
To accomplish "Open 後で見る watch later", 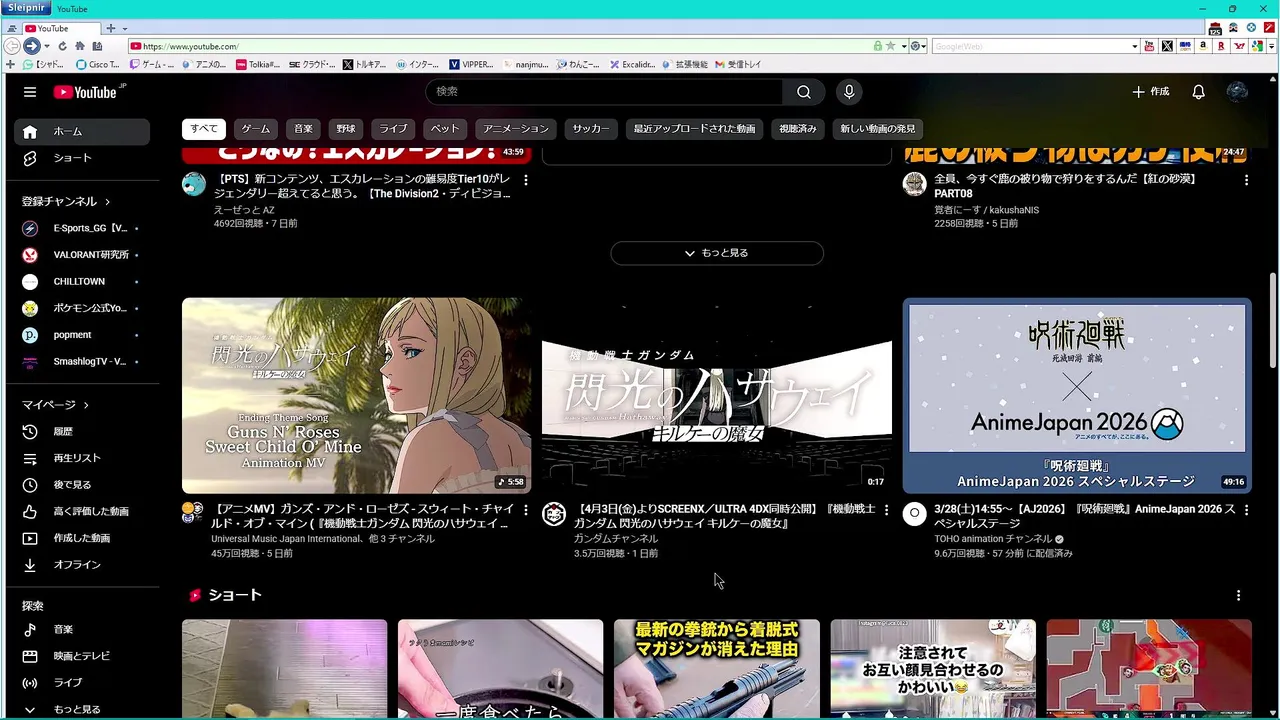I will point(82,485).
